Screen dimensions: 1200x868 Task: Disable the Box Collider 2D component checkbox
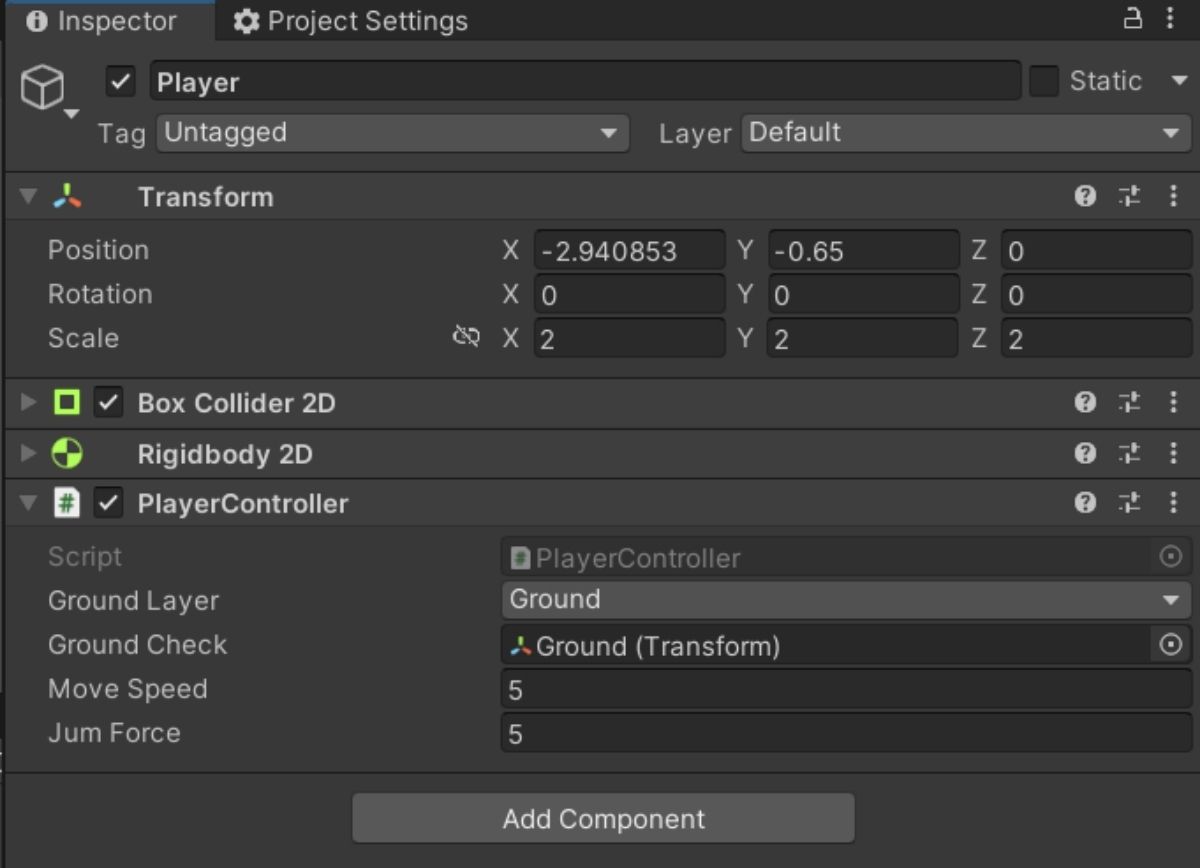click(108, 403)
